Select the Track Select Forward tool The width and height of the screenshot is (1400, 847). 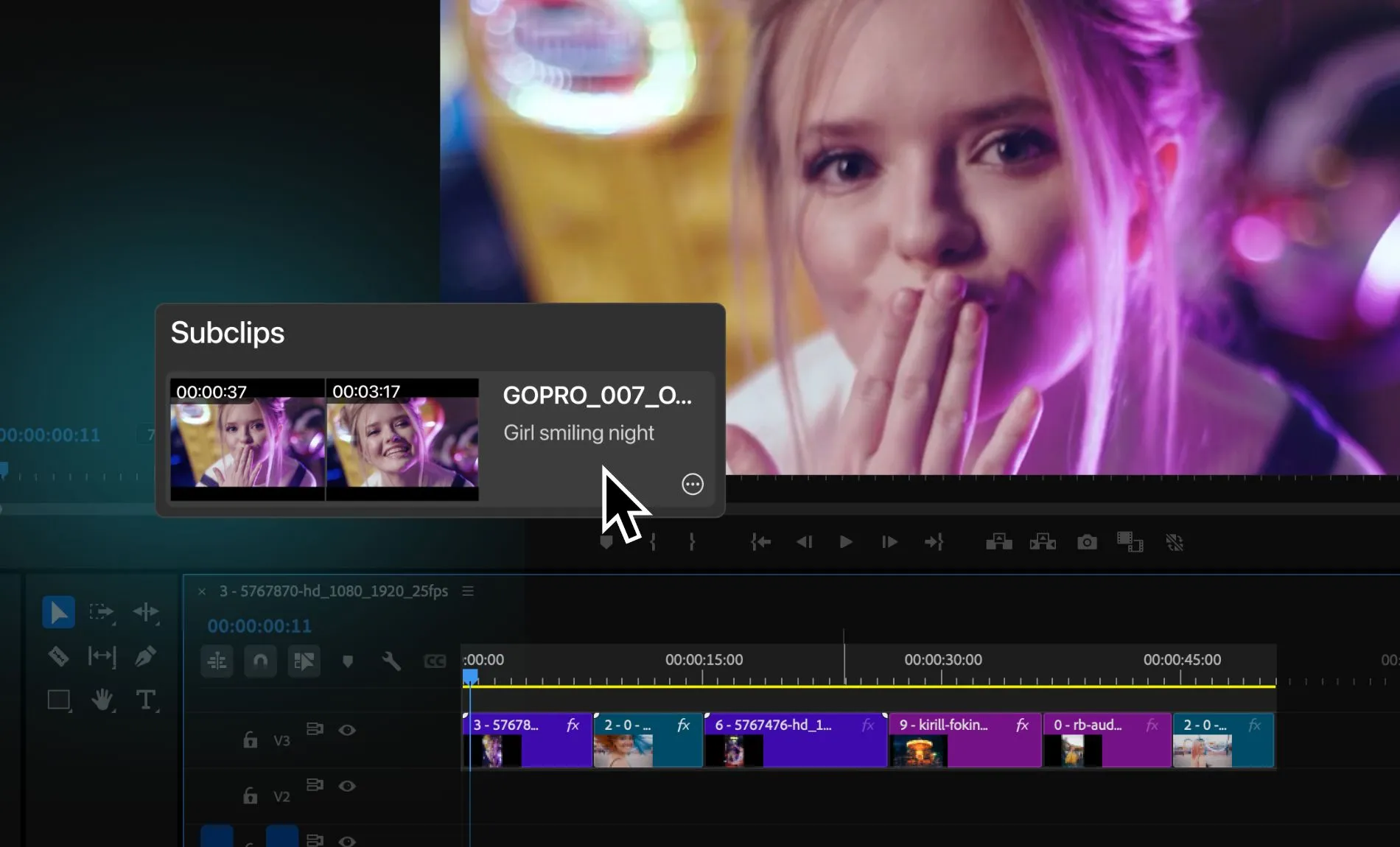click(x=102, y=612)
